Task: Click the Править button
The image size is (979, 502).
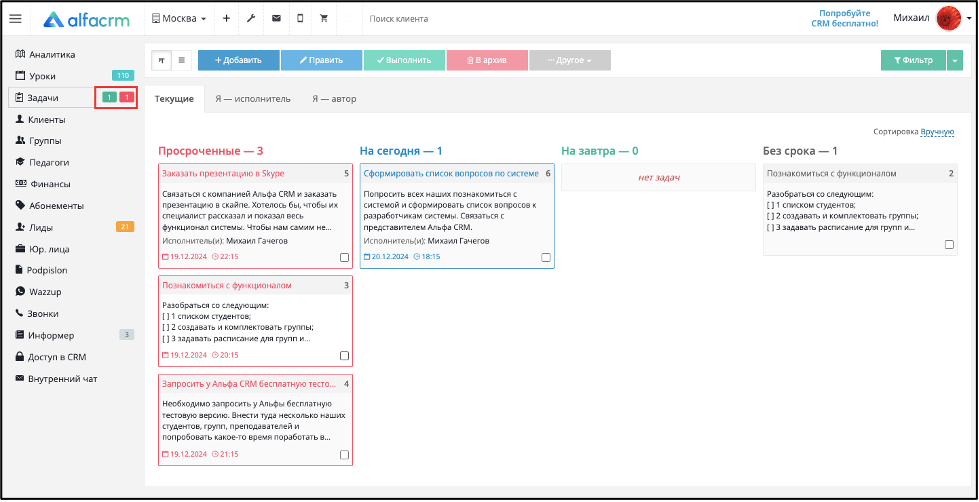Action: click(322, 61)
